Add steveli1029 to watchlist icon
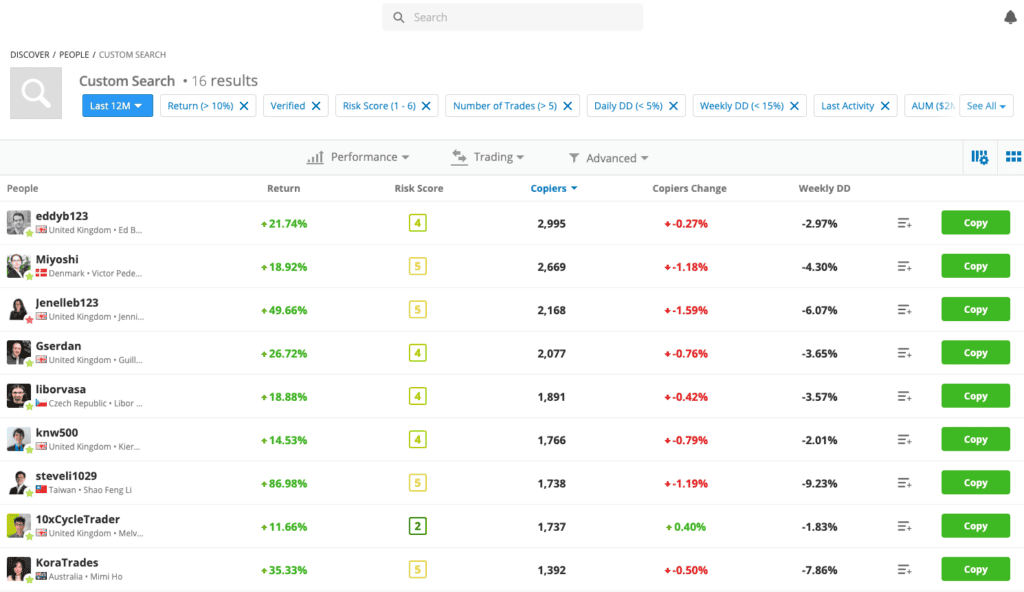Viewport: 1024px width, 592px height. click(904, 483)
